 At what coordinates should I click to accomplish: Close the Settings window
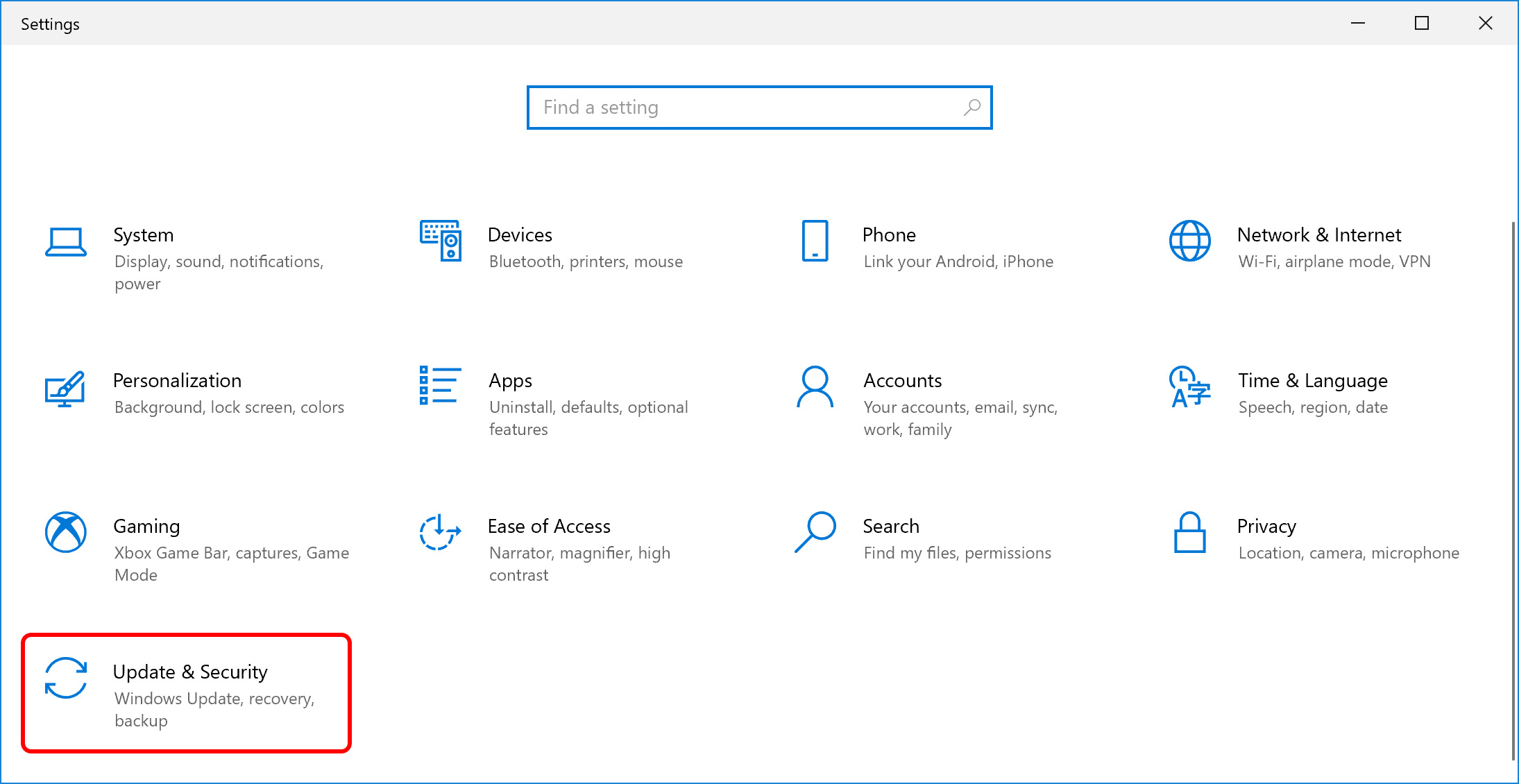[x=1486, y=23]
